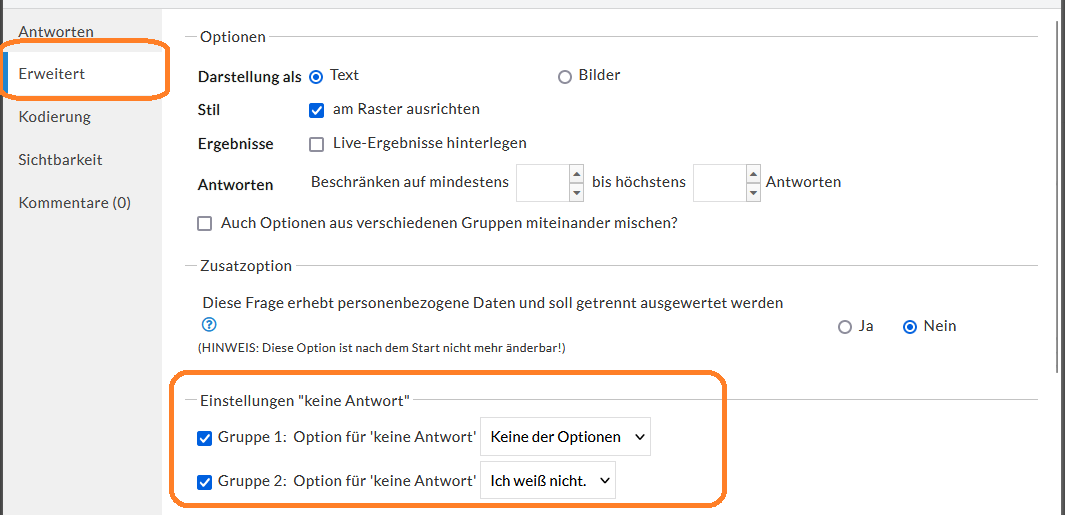Switch to the Antworten tab
The image size is (1065, 515).
56,32
